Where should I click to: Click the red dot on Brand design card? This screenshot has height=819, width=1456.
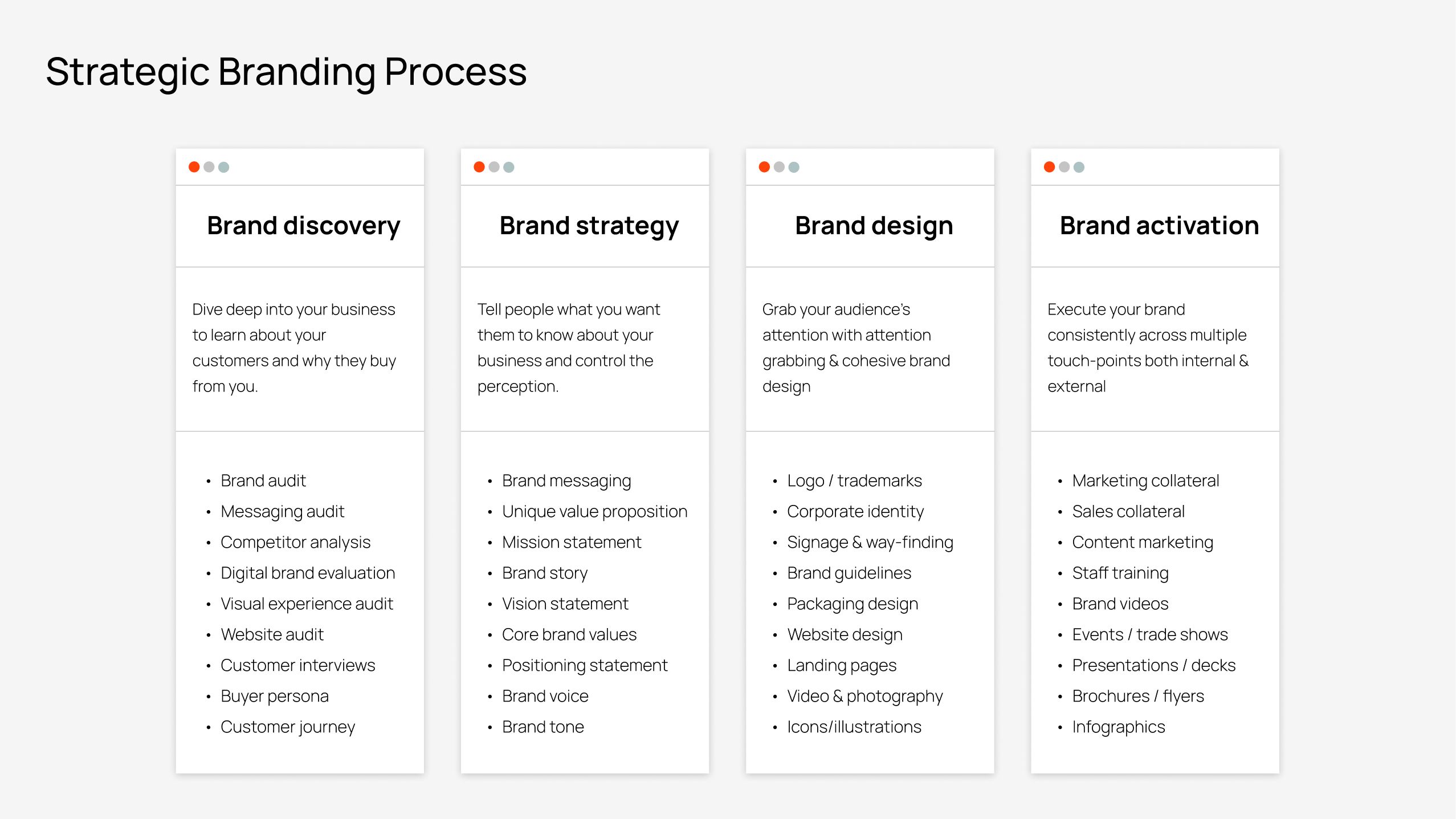(x=764, y=167)
